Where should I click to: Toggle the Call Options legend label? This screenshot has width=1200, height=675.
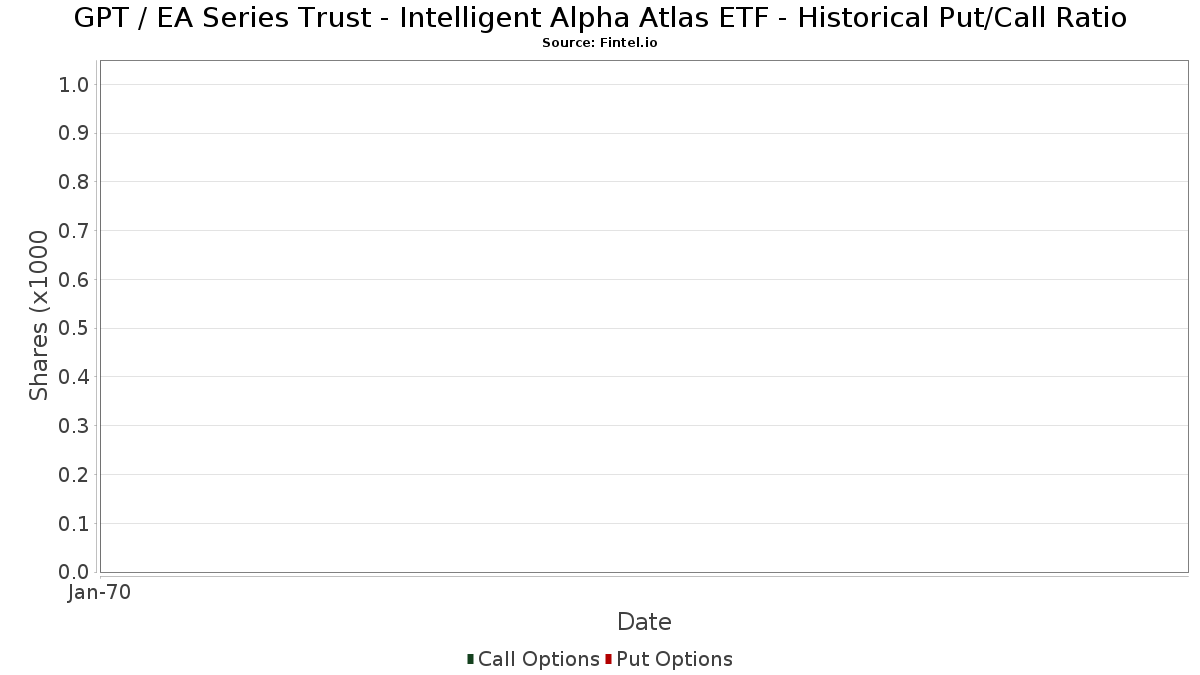click(x=538, y=659)
